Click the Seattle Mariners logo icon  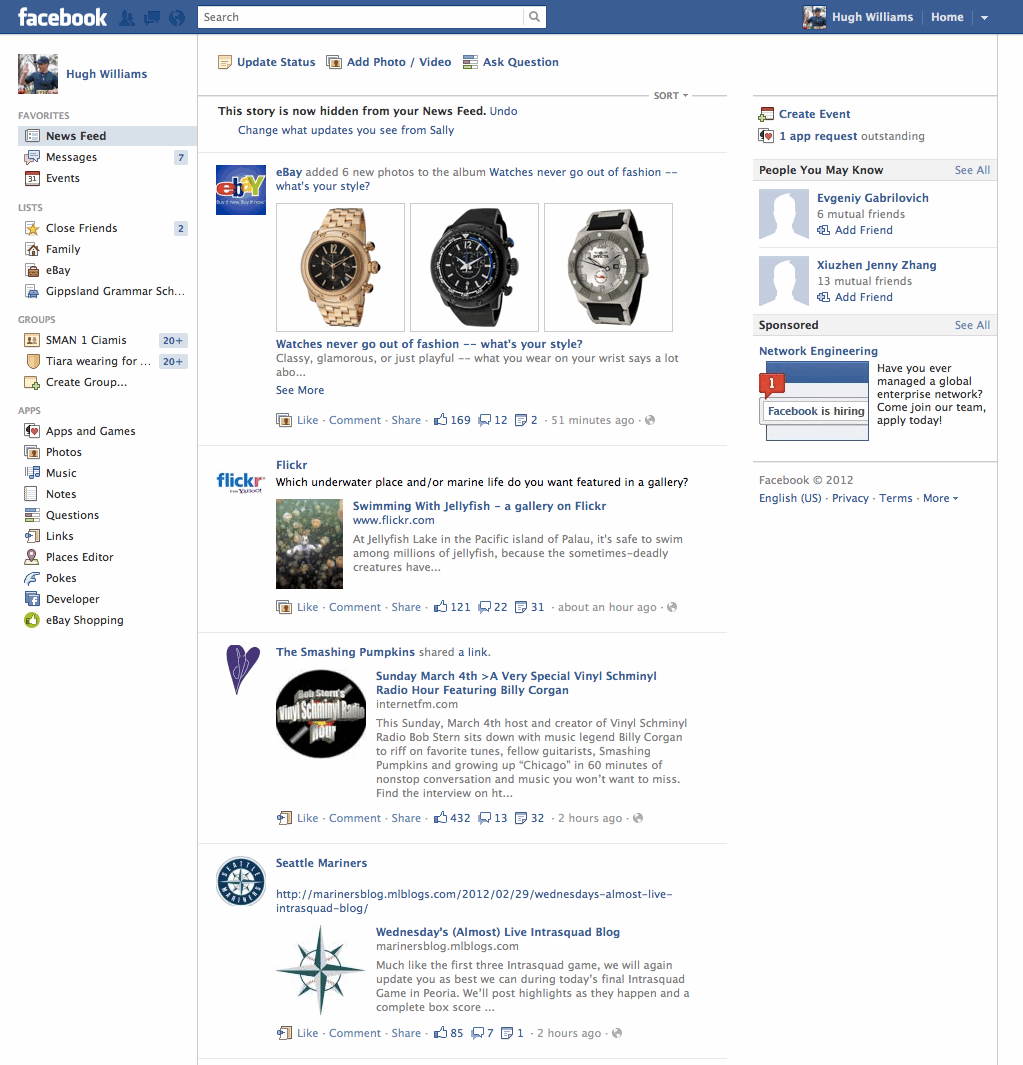tap(241, 882)
